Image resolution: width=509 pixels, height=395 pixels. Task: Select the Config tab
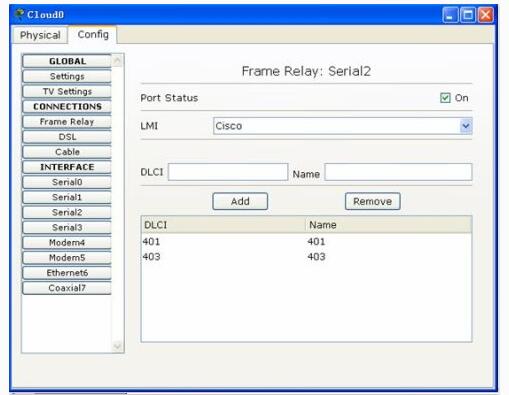[x=93, y=34]
